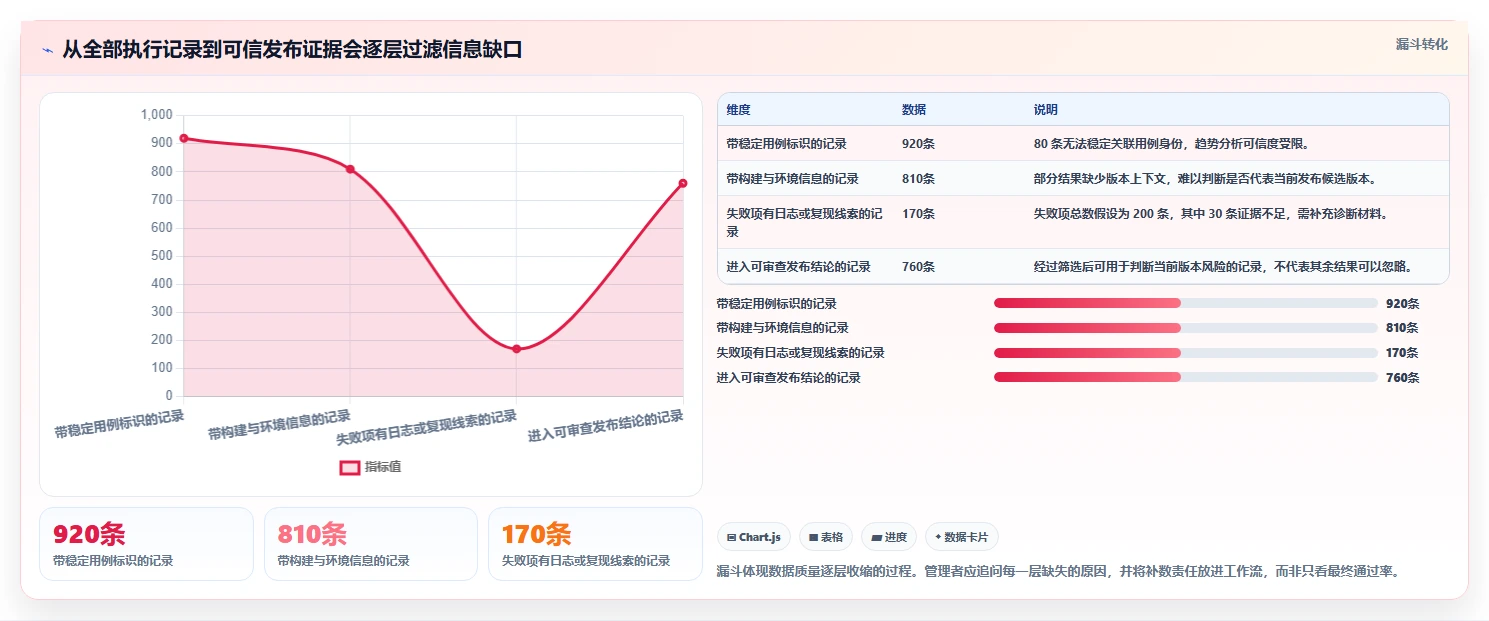Click the Chart.js tag
This screenshot has height=621, width=1489.
click(754, 537)
